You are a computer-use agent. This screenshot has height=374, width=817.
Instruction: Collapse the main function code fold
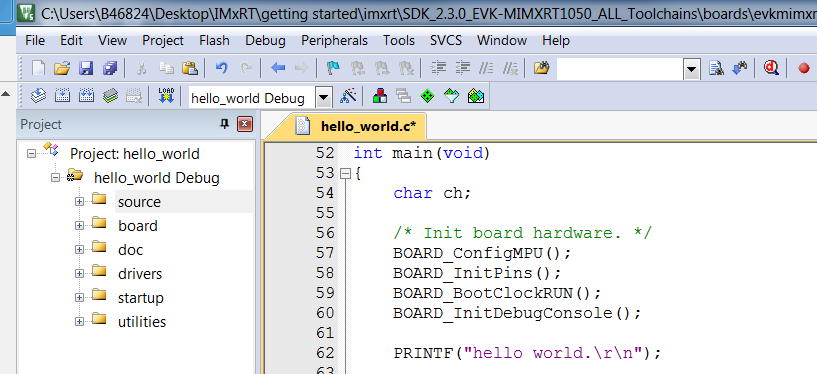[345, 174]
